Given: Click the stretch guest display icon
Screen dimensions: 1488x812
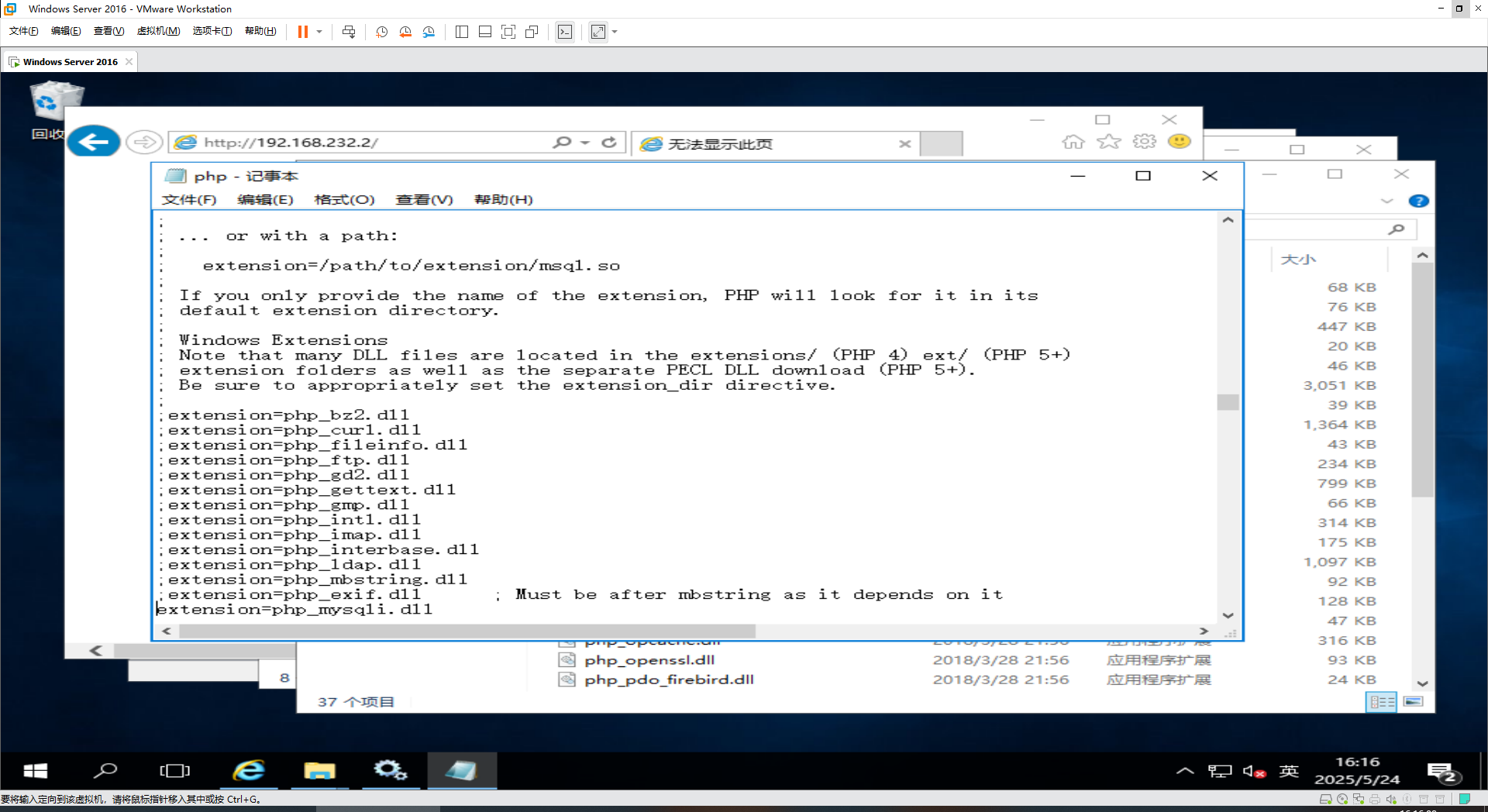Looking at the screenshot, I should click(598, 32).
